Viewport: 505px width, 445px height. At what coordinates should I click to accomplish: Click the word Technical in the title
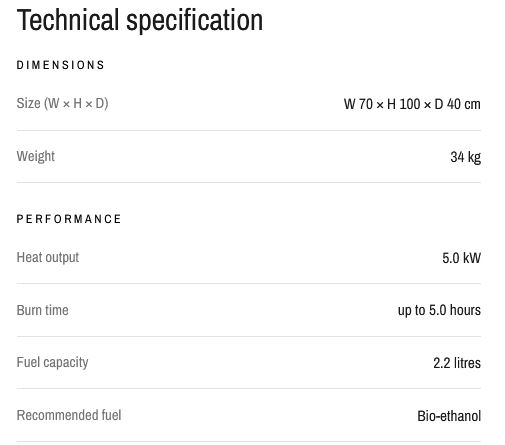(68, 20)
